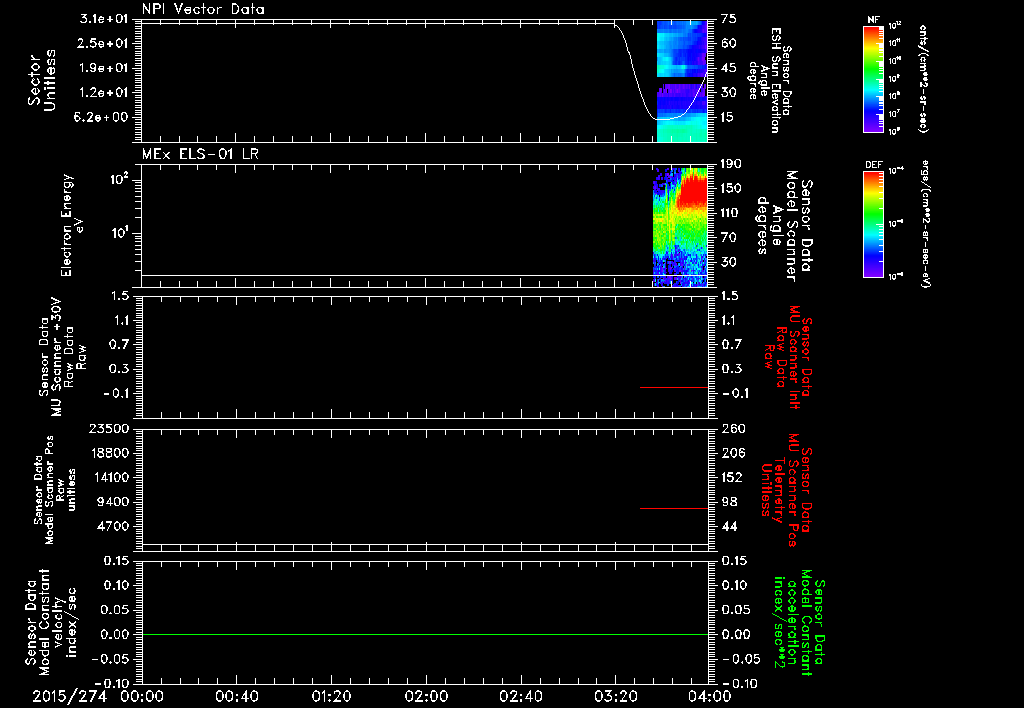1024x708 pixels.
Task: Click the "3.1e+01" sector tick label
Action: pyautogui.click(x=104, y=19)
